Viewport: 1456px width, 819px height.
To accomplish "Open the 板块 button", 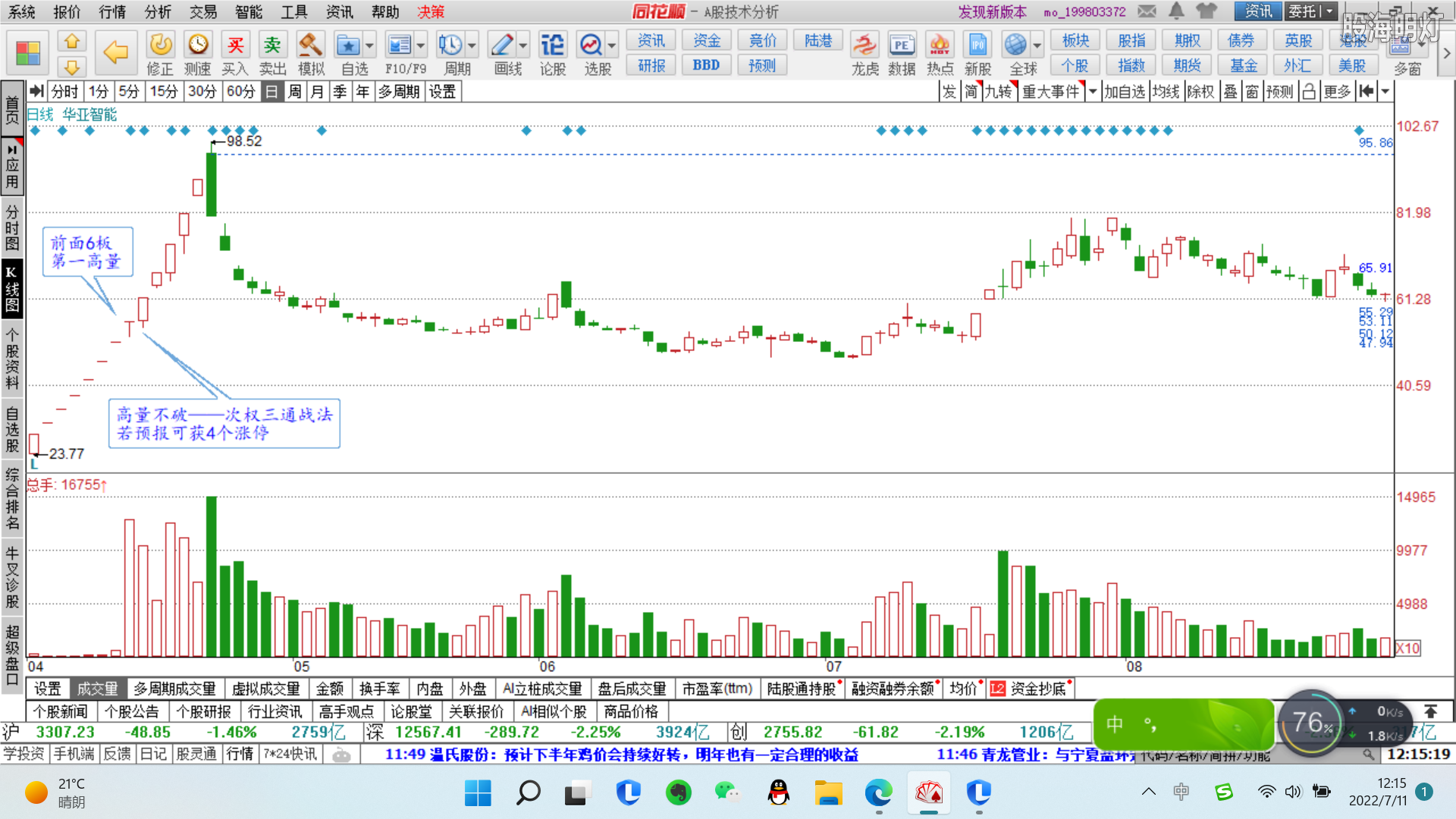I will (1075, 40).
